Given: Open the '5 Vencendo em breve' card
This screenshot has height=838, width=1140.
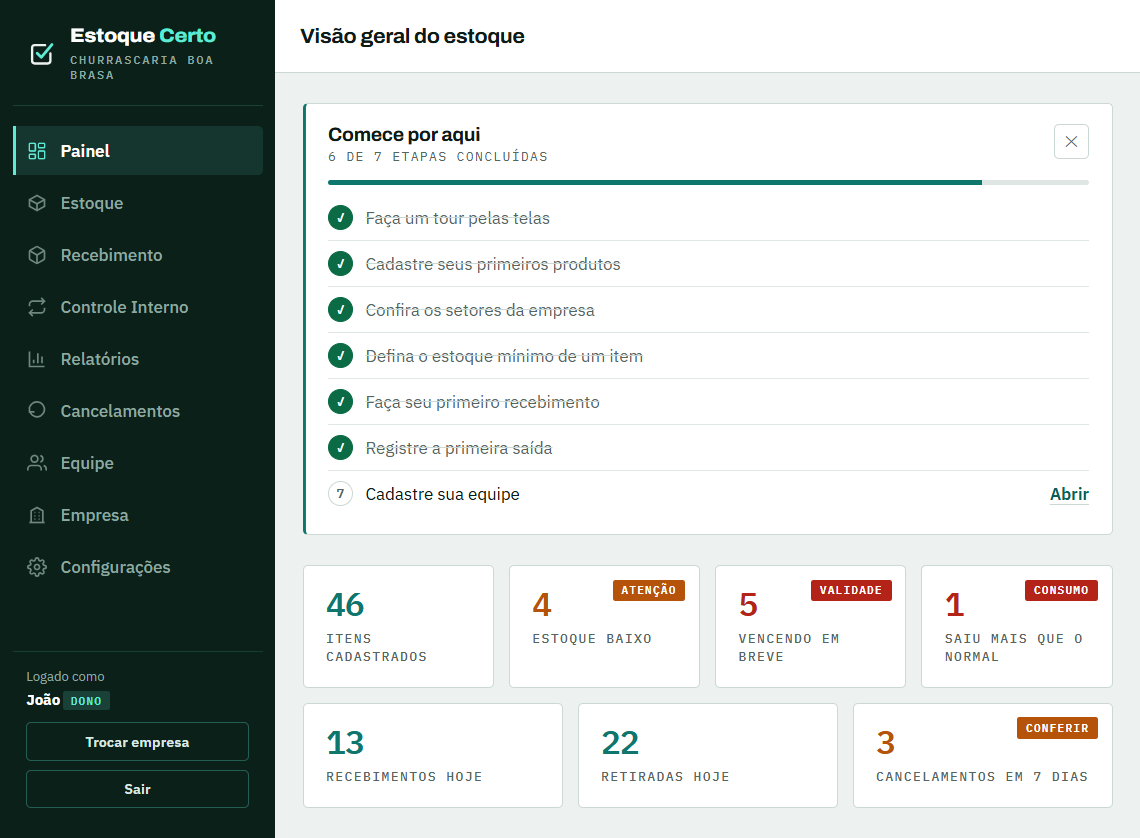Looking at the screenshot, I should (810, 627).
